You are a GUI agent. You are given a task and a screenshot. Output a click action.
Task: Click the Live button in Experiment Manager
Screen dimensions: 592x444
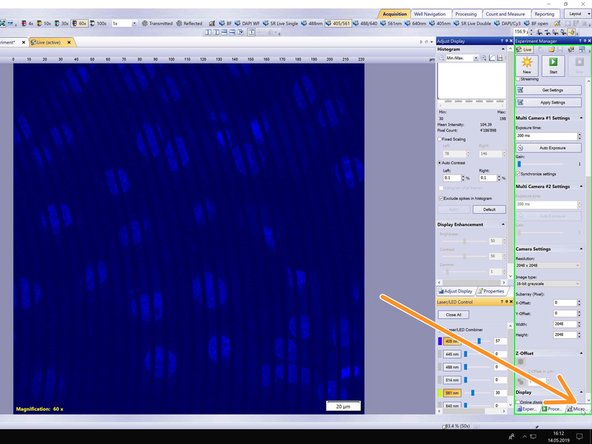(x=524, y=49)
